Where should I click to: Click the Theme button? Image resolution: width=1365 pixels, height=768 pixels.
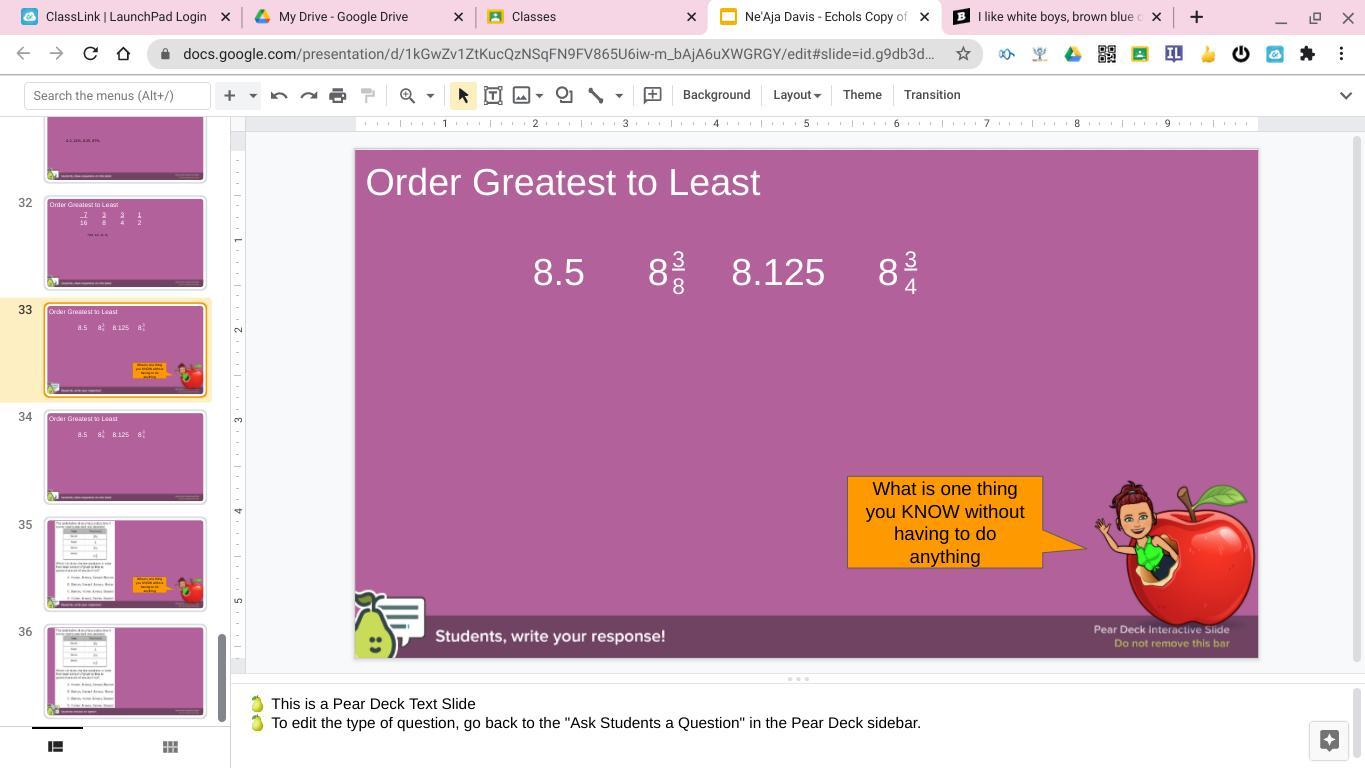click(862, 95)
